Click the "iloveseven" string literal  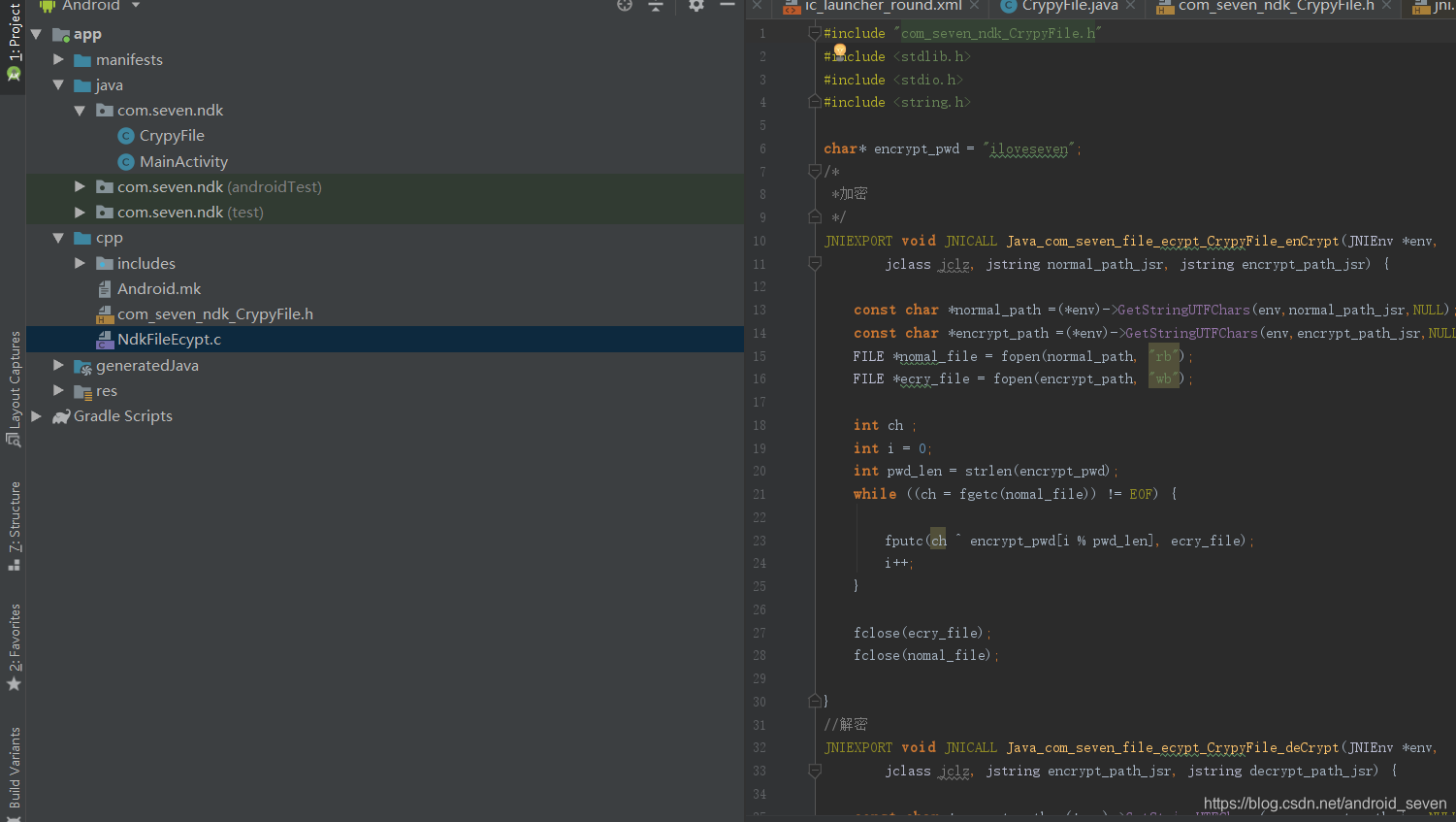[x=1029, y=148]
